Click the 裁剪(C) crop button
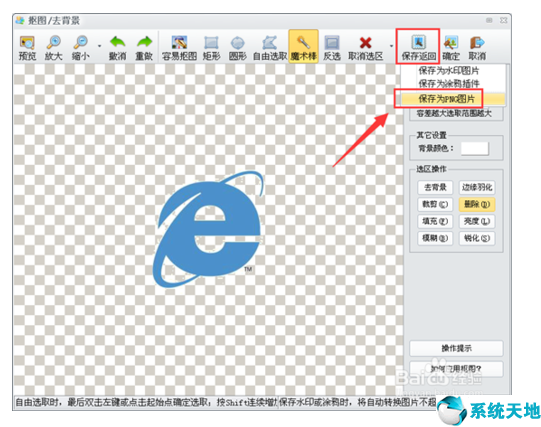The width and height of the screenshot is (541, 427). click(x=435, y=204)
